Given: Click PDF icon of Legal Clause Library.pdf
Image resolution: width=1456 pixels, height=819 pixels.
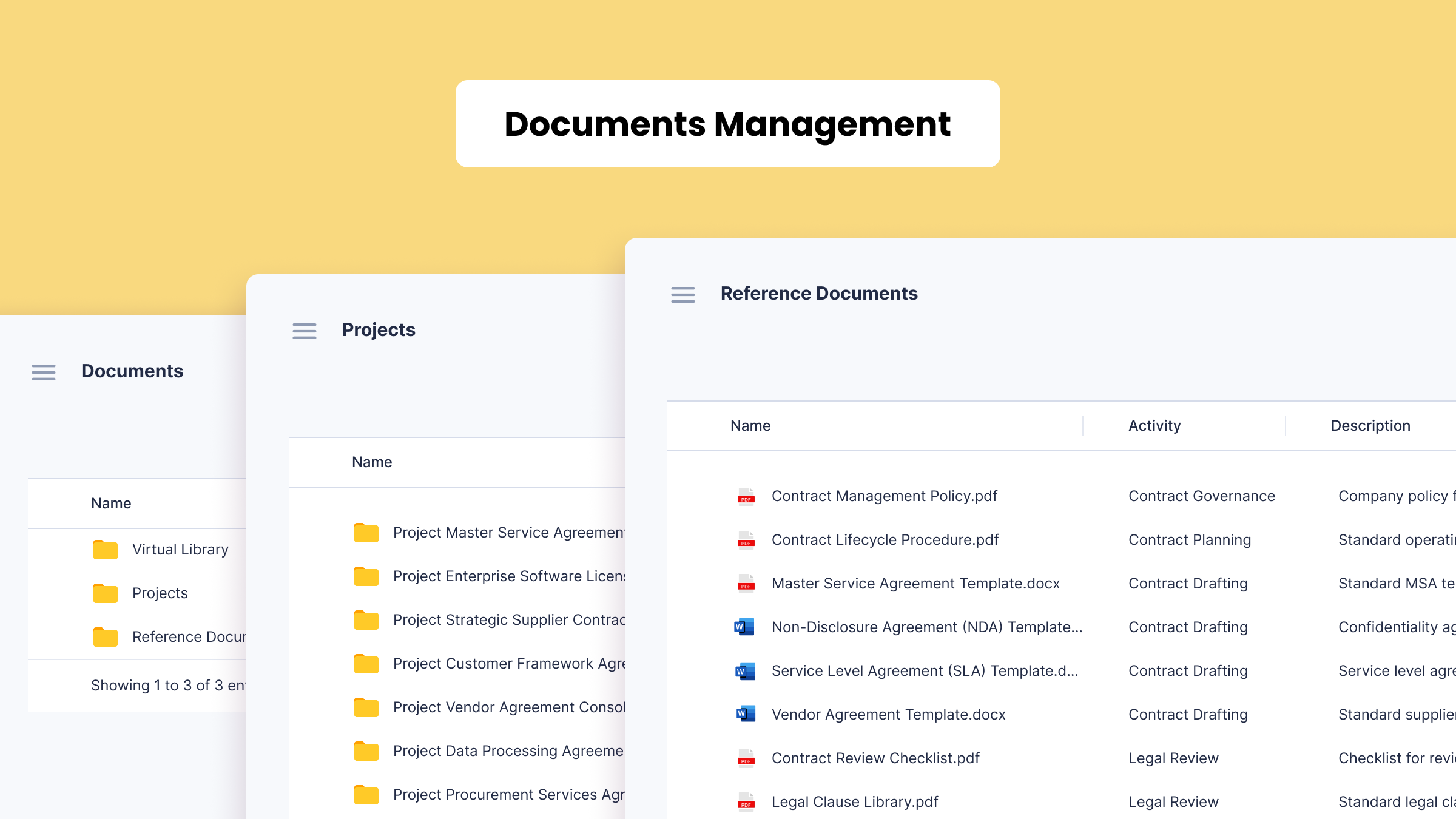Looking at the screenshot, I should [x=746, y=802].
